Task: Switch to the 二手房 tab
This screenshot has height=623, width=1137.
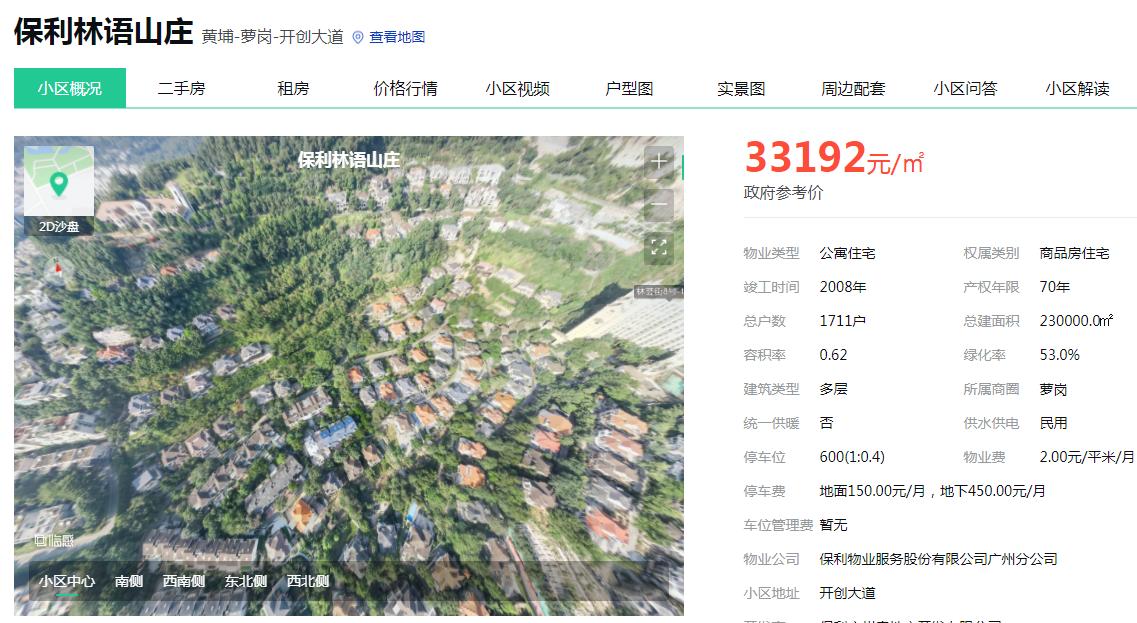Action: point(181,88)
